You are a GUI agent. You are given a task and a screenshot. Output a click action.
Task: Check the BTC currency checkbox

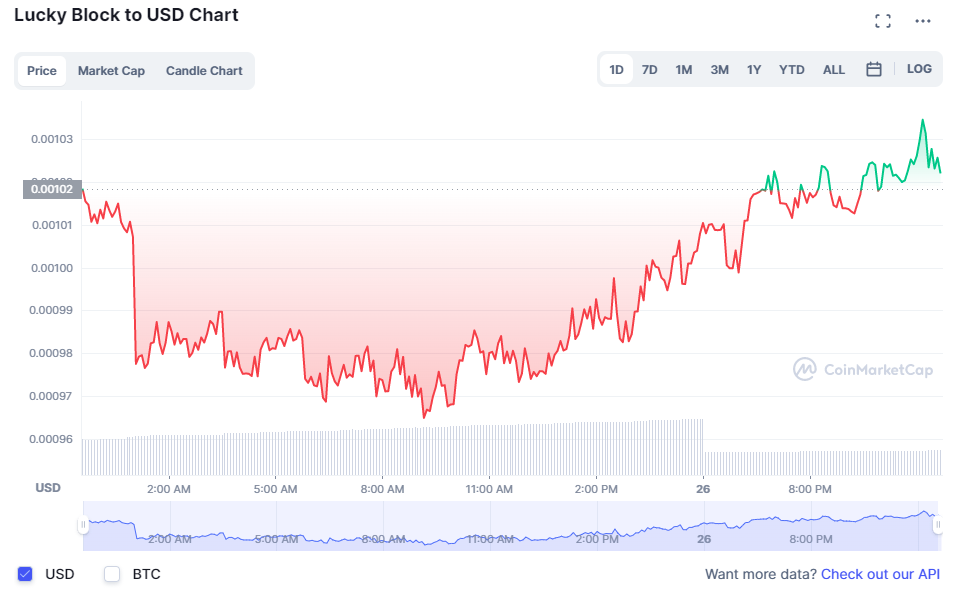coord(112,574)
